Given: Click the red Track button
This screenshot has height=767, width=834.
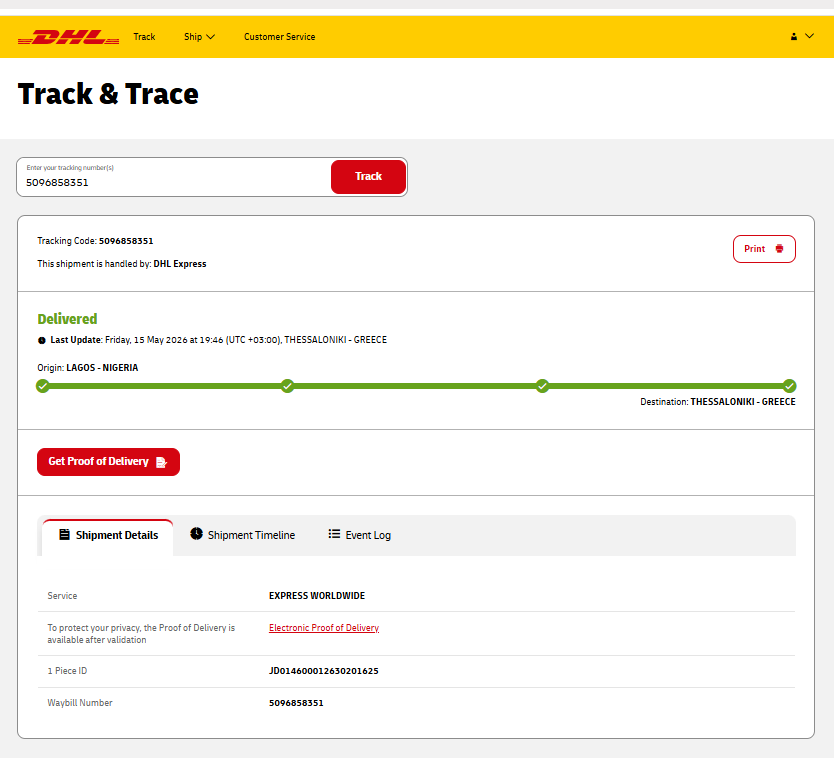Looking at the screenshot, I should pyautogui.click(x=368, y=177).
